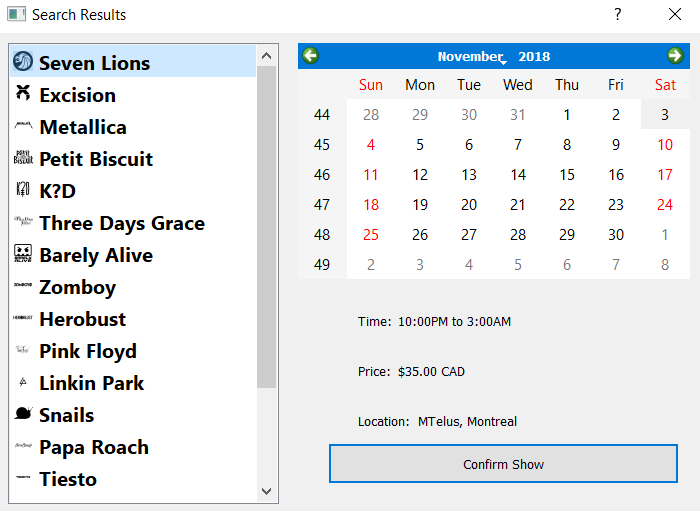Select Linkin Park in the results

[133, 383]
